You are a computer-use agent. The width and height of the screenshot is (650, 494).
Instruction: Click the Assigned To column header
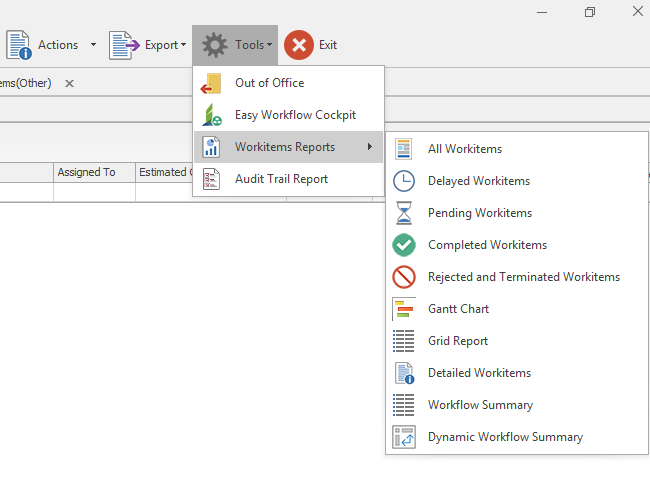point(86,172)
